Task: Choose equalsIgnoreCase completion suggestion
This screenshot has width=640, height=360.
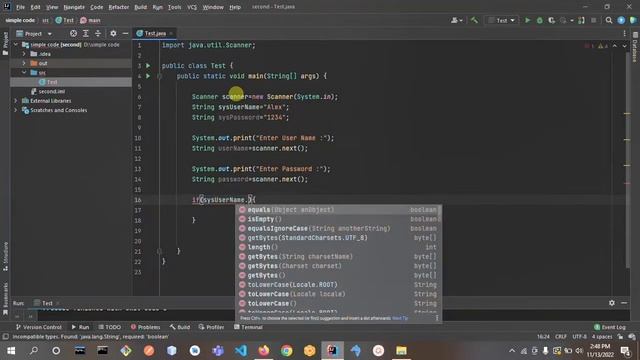Action: click(x=338, y=229)
